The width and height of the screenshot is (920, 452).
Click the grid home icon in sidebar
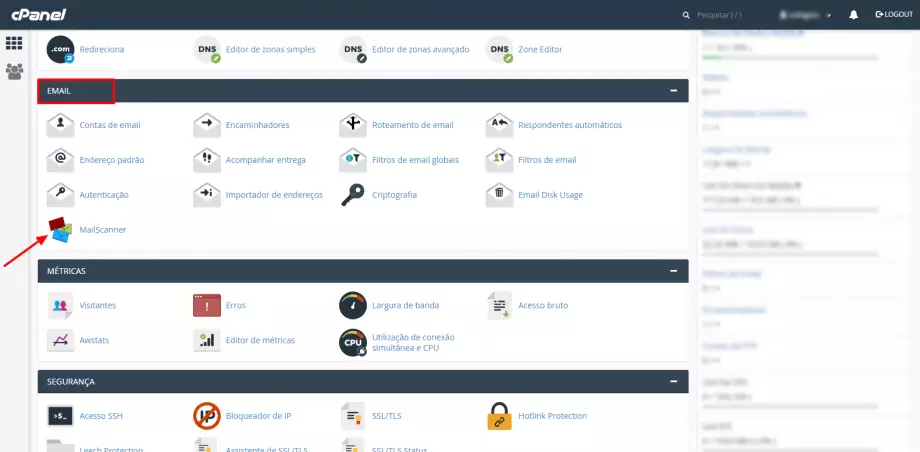(14, 43)
